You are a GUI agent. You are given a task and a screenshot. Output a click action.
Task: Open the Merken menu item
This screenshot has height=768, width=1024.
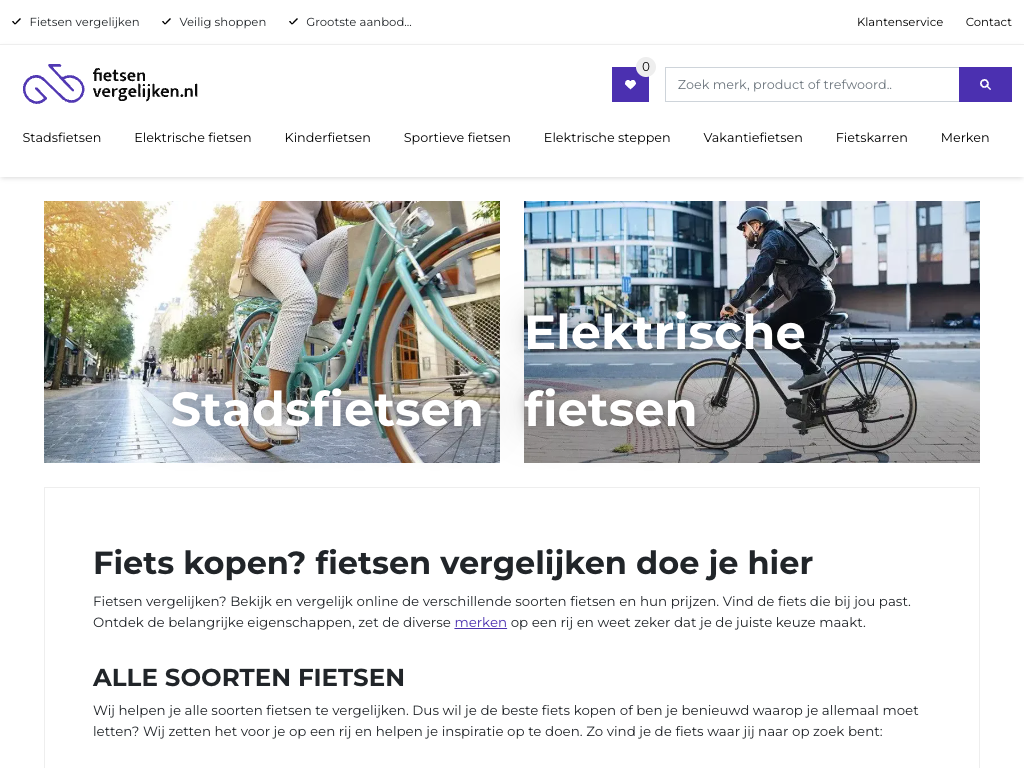click(965, 138)
